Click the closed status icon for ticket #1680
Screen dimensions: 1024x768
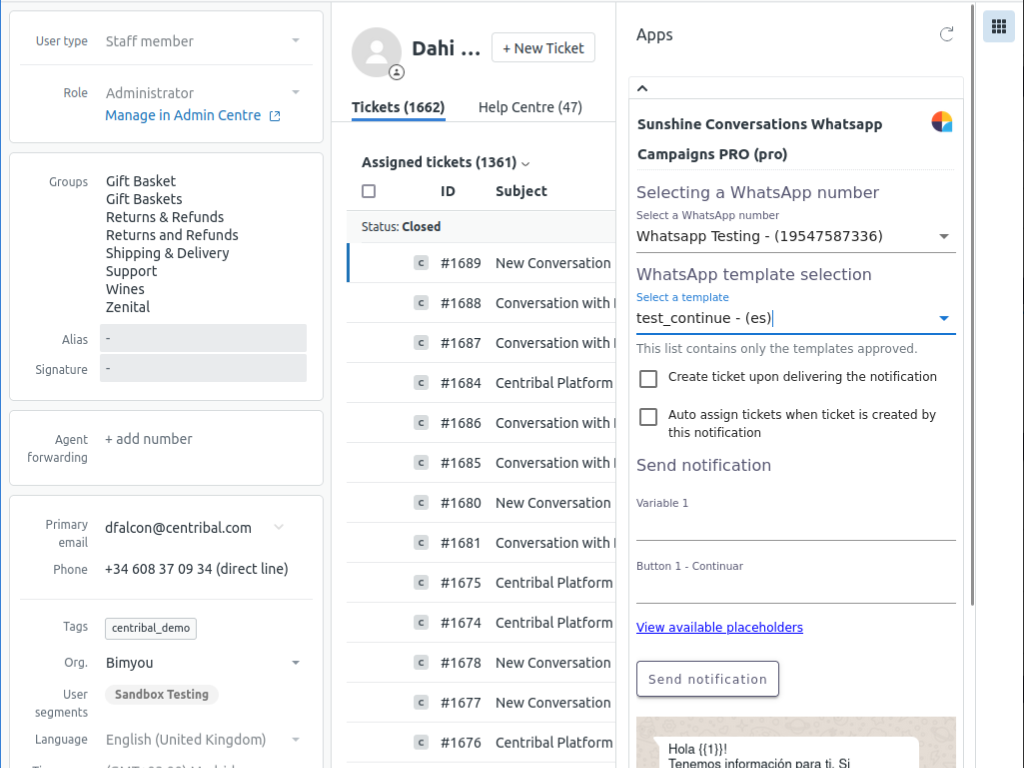[421, 503]
